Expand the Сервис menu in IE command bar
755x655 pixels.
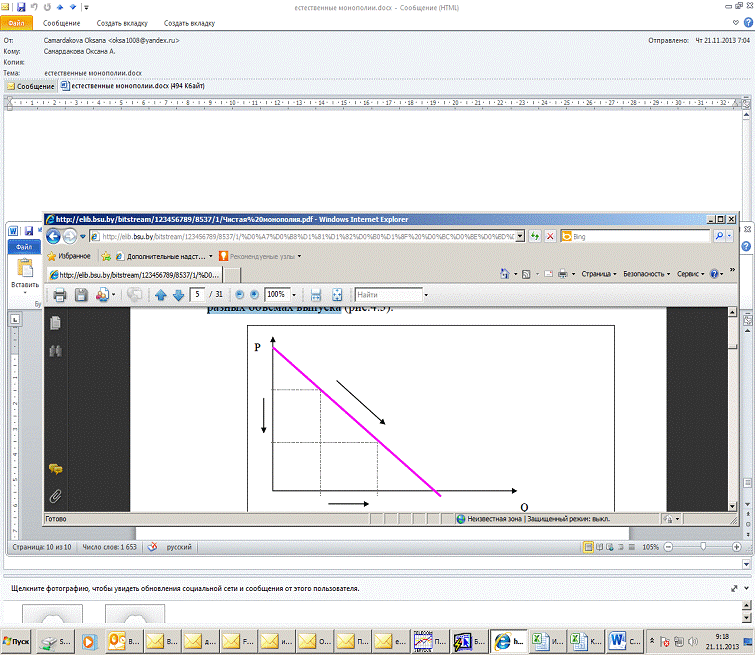click(691, 273)
